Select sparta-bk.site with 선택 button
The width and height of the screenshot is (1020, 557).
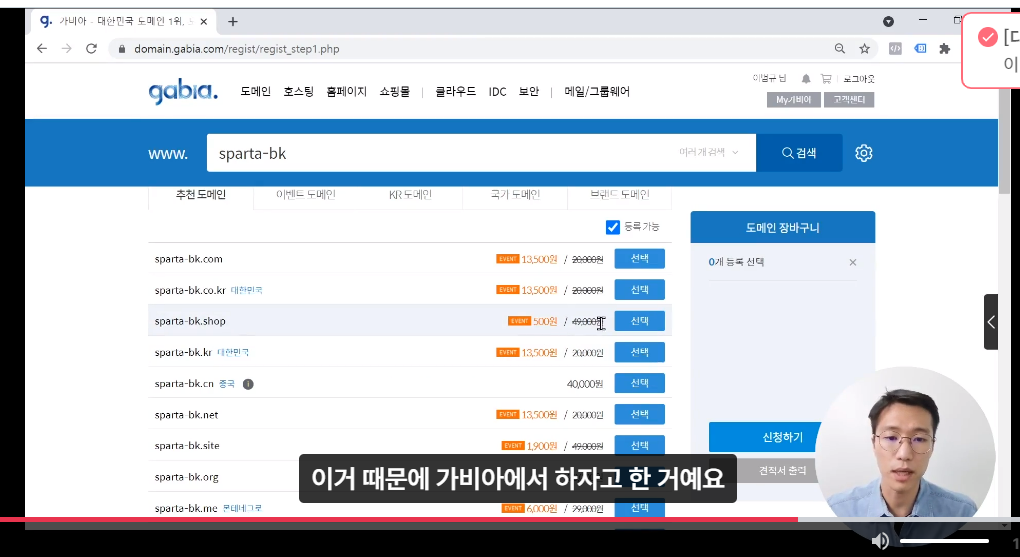[639, 445]
